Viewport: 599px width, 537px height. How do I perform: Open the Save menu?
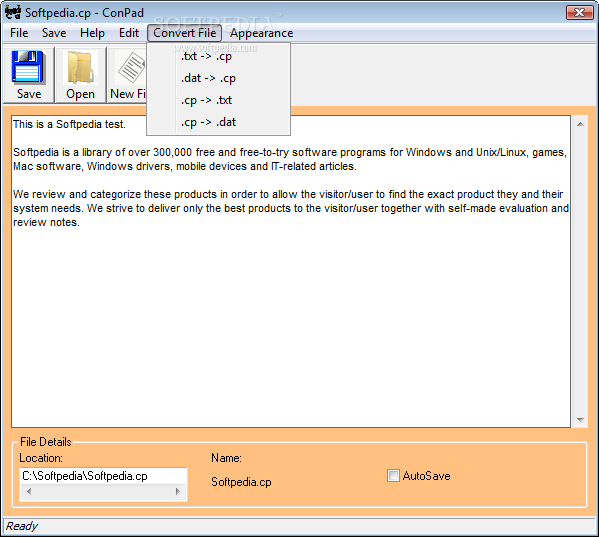point(54,33)
